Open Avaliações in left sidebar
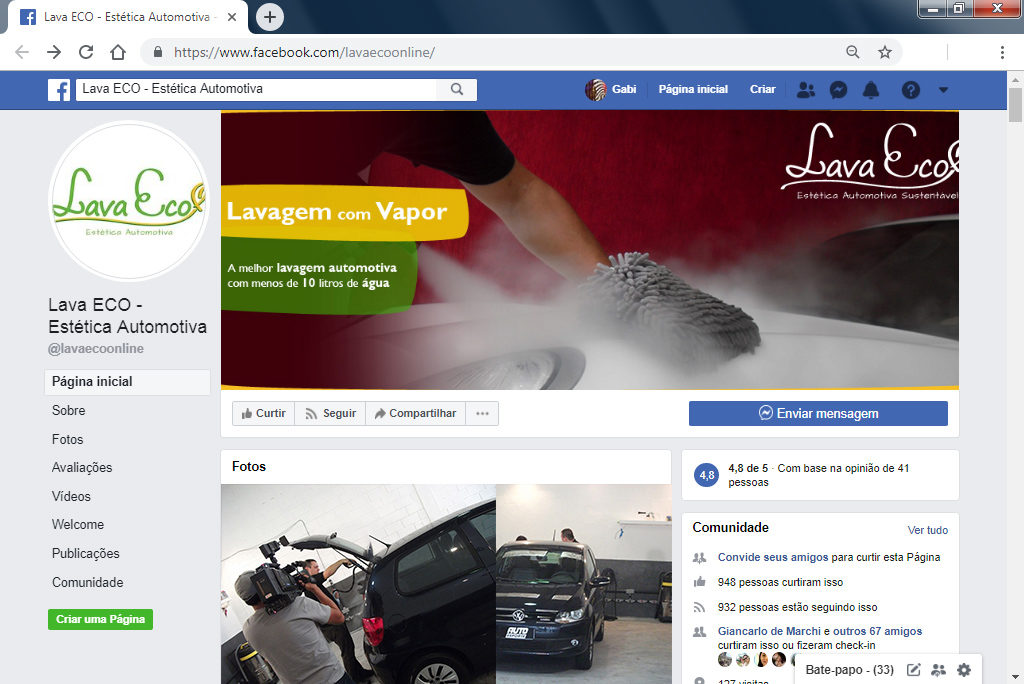The image size is (1024, 684). (82, 467)
